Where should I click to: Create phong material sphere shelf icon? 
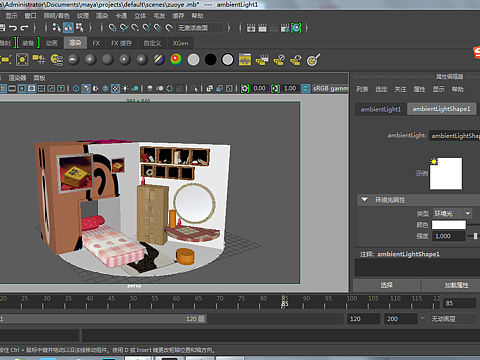click(x=125, y=60)
